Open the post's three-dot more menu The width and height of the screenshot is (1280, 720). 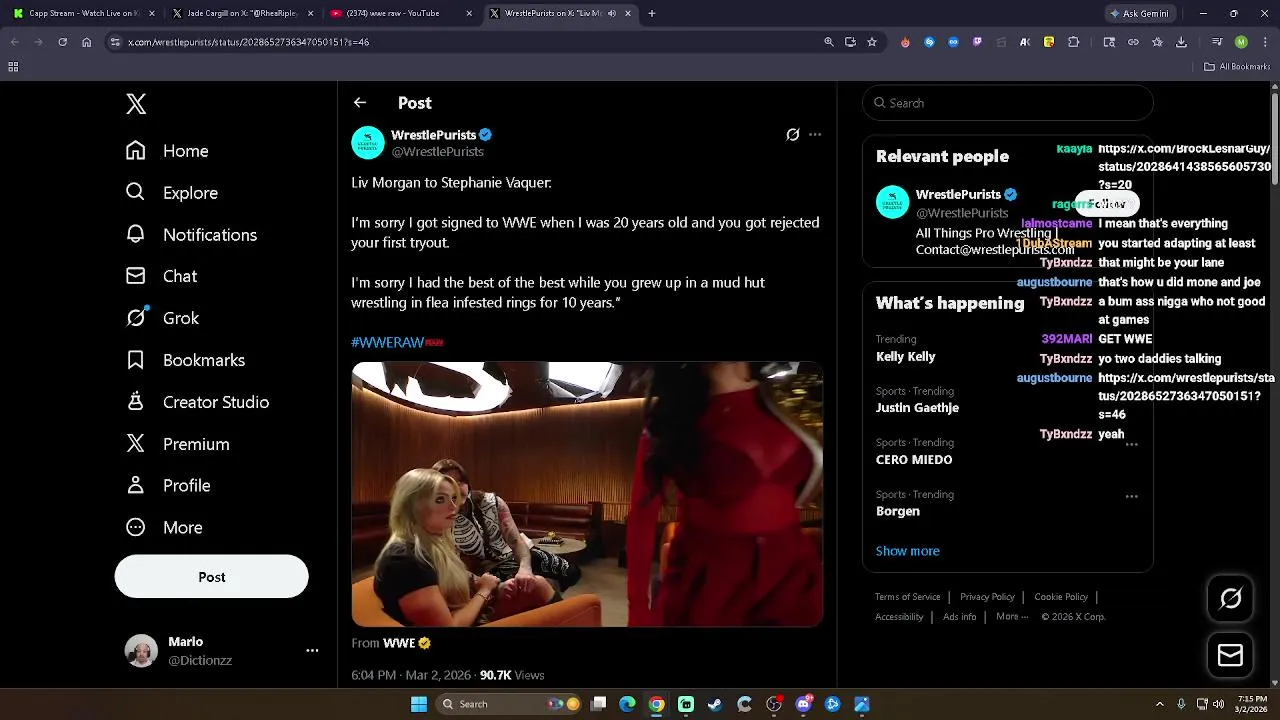tap(815, 135)
